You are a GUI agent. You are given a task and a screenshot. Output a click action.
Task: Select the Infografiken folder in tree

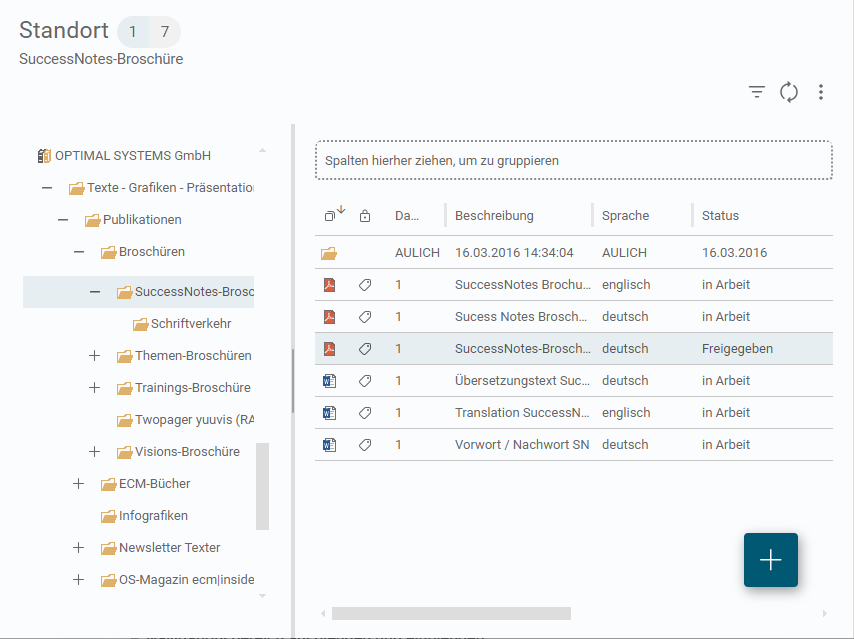[x=152, y=516]
